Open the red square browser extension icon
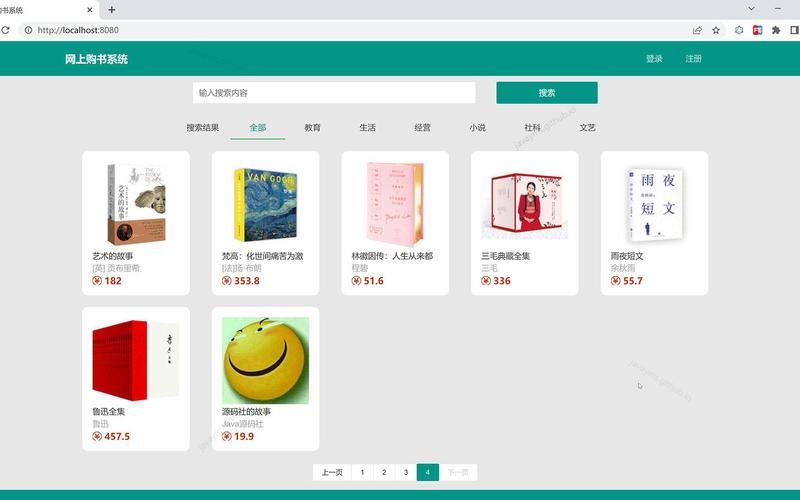 [x=757, y=30]
